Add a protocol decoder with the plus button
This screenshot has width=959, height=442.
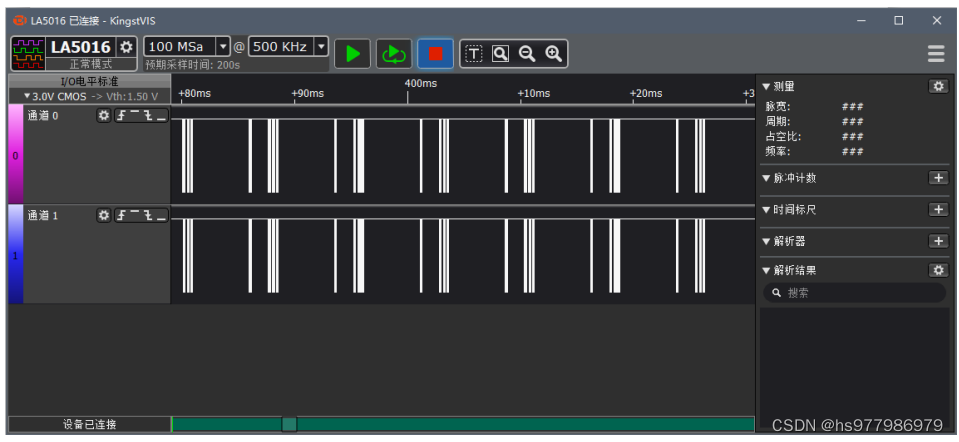pyautogui.click(x=938, y=241)
